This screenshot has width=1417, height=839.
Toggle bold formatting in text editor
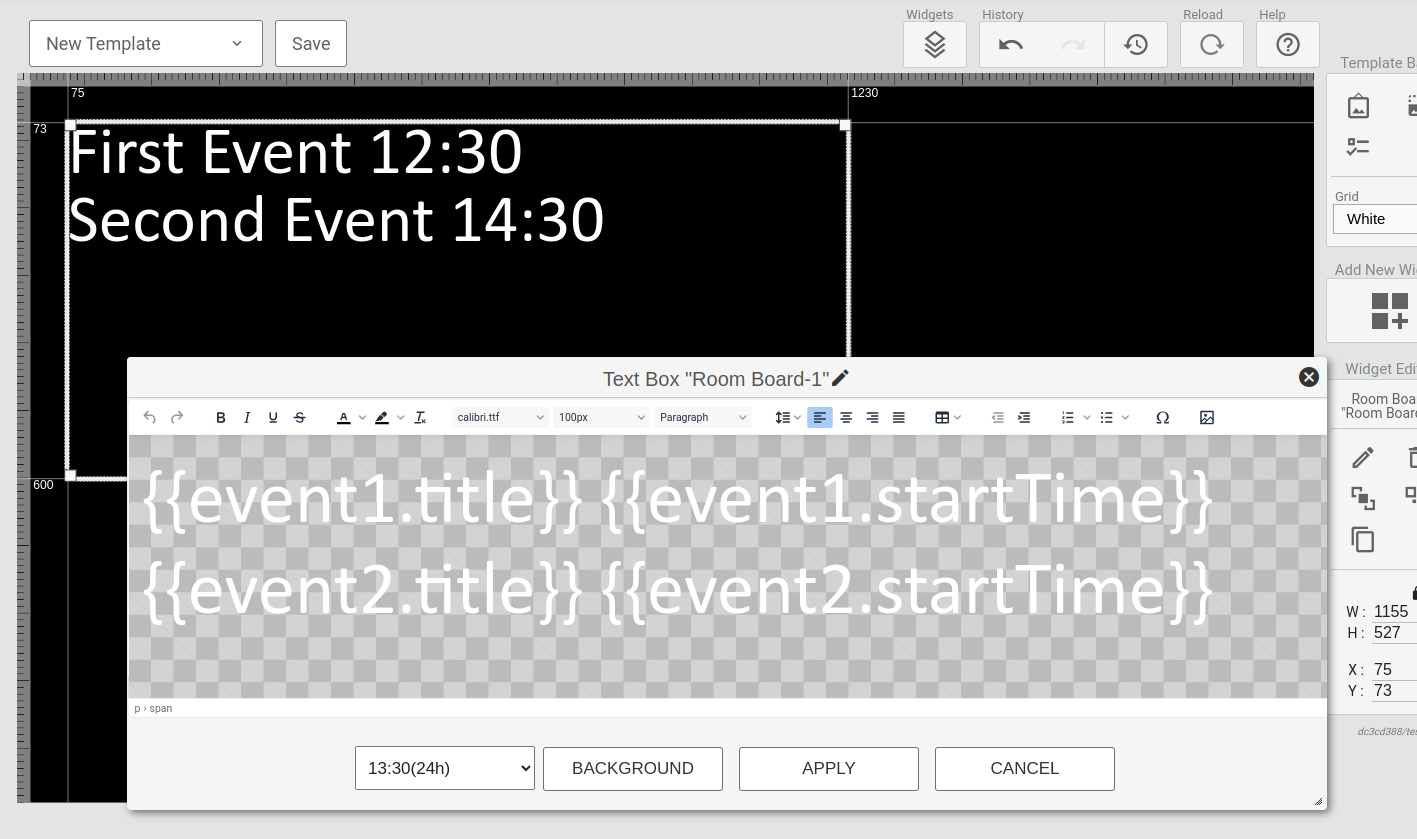[x=221, y=417]
